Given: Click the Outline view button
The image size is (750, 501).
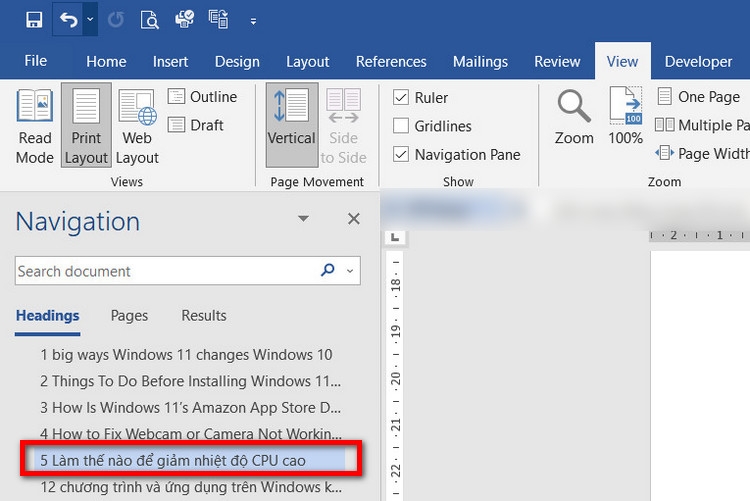Looking at the screenshot, I should 202,97.
